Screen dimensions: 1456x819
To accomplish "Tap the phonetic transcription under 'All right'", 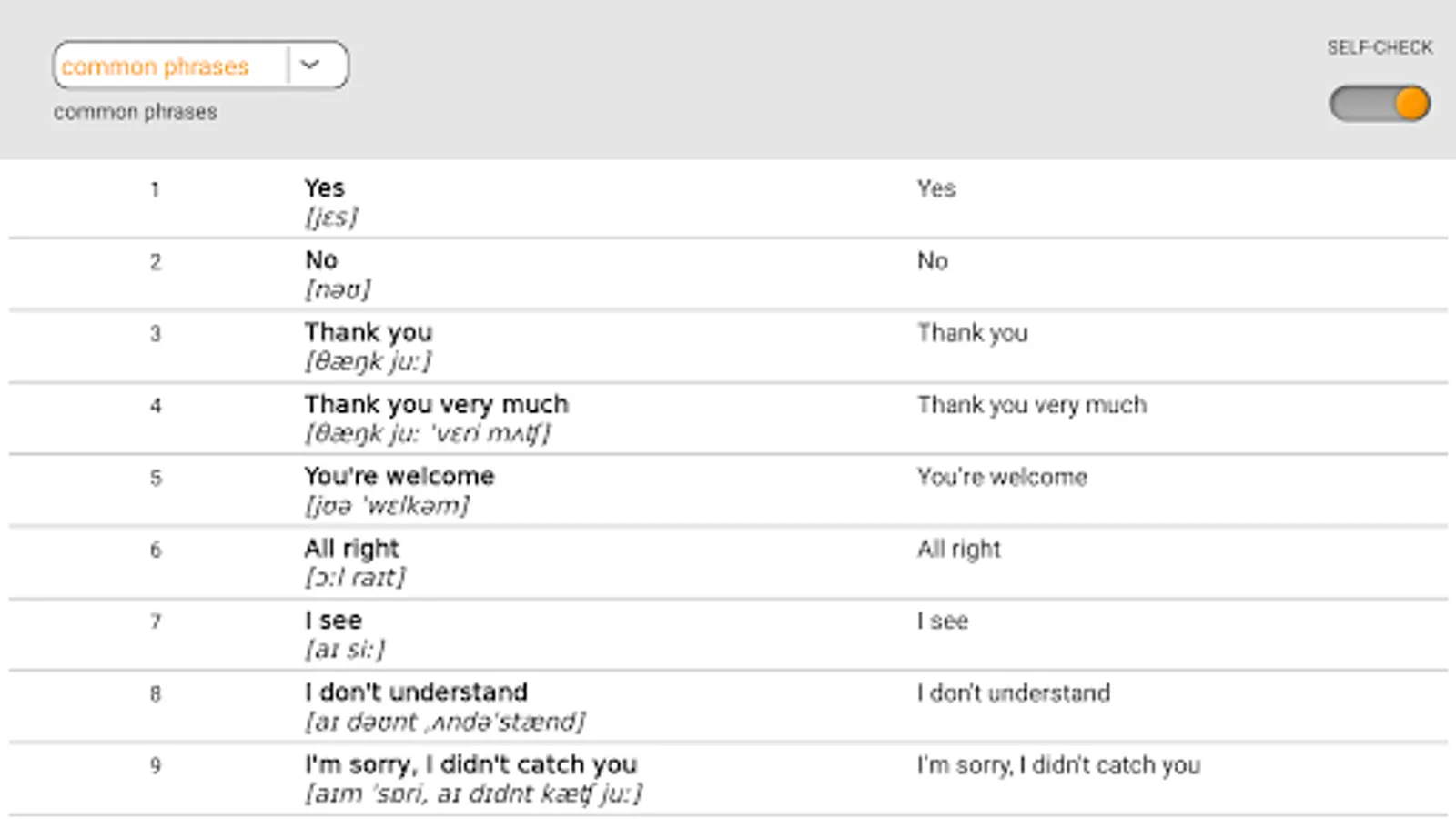I will (x=355, y=577).
